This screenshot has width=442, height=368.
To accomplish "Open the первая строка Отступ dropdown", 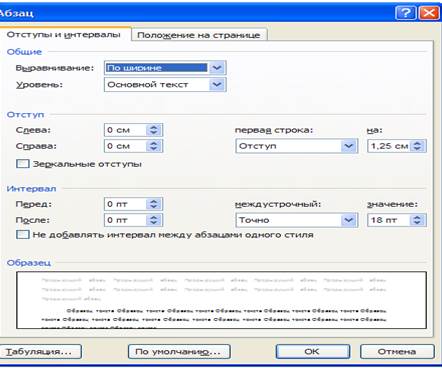I will coord(297,146).
